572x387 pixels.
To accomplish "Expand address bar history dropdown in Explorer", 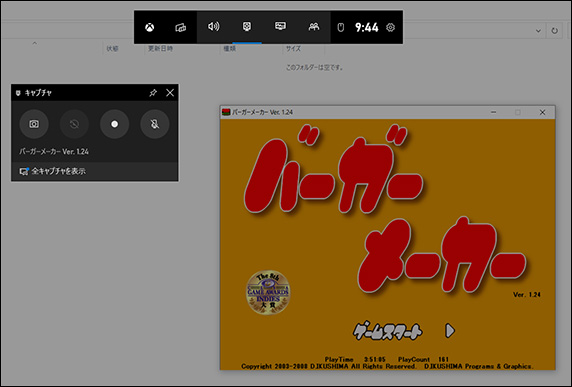I will (538, 31).
